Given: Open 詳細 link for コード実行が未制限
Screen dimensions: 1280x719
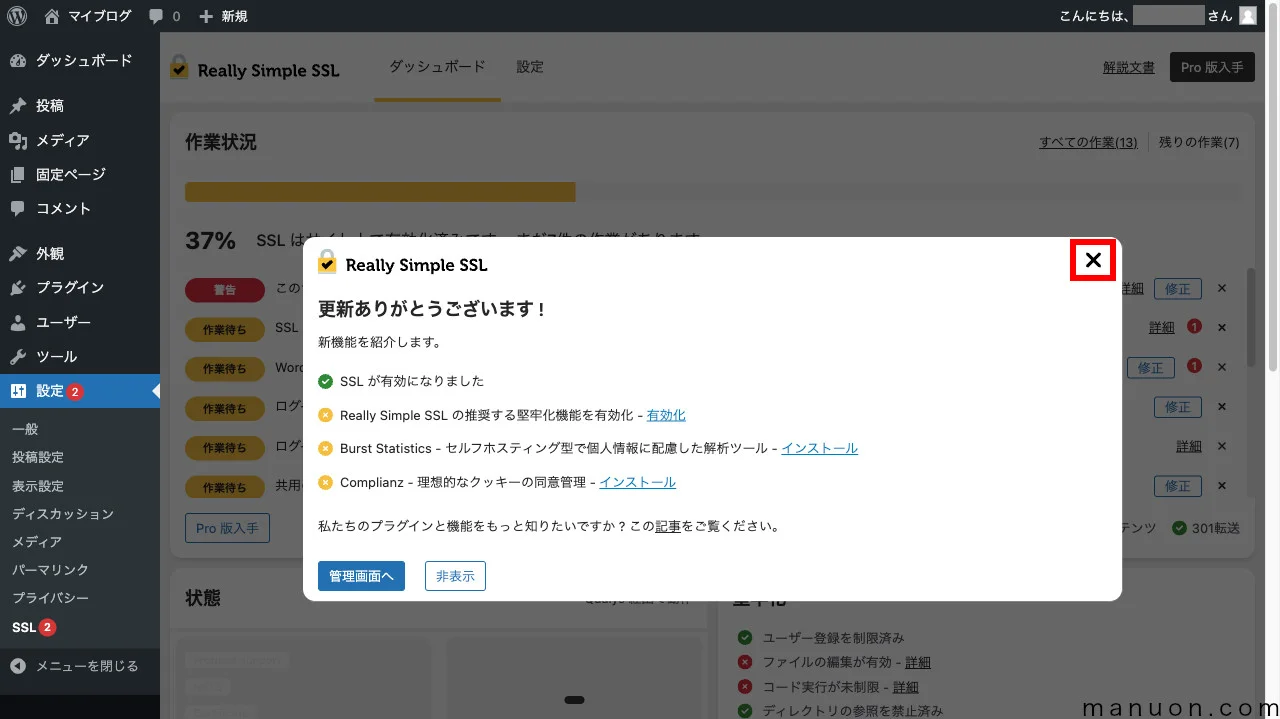Looking at the screenshot, I should [906, 687].
